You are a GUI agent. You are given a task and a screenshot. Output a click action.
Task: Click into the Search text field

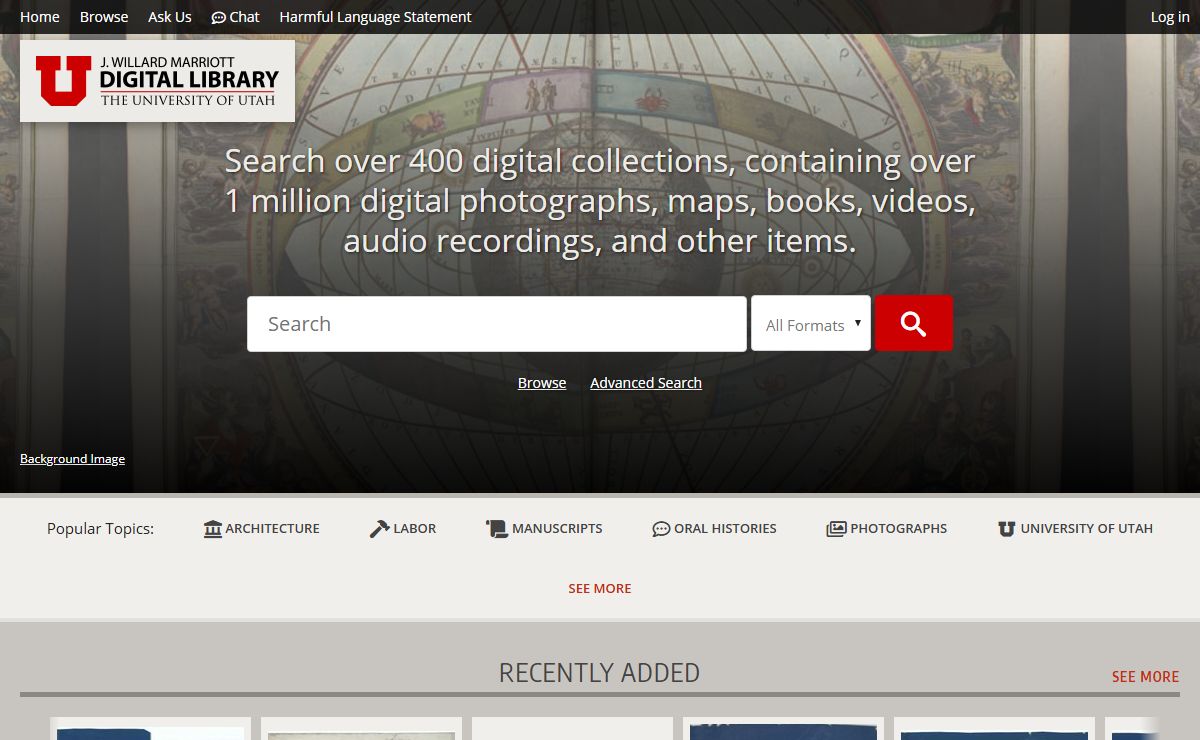497,324
